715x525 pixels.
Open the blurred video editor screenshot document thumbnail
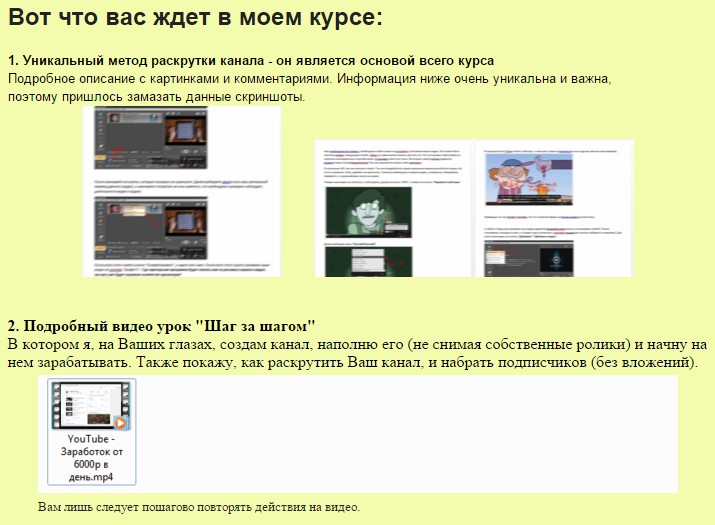click(x=181, y=191)
